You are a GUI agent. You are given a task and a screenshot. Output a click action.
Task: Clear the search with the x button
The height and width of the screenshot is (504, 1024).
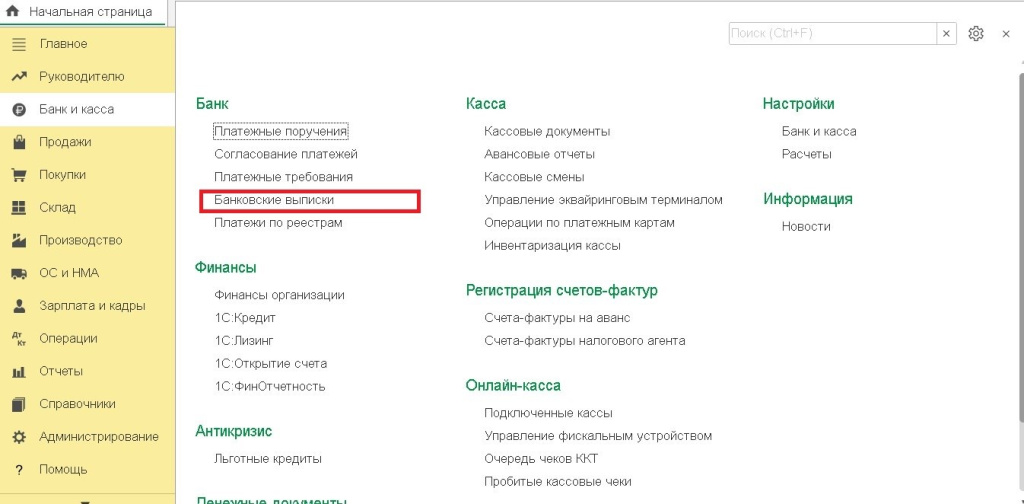[x=946, y=33]
